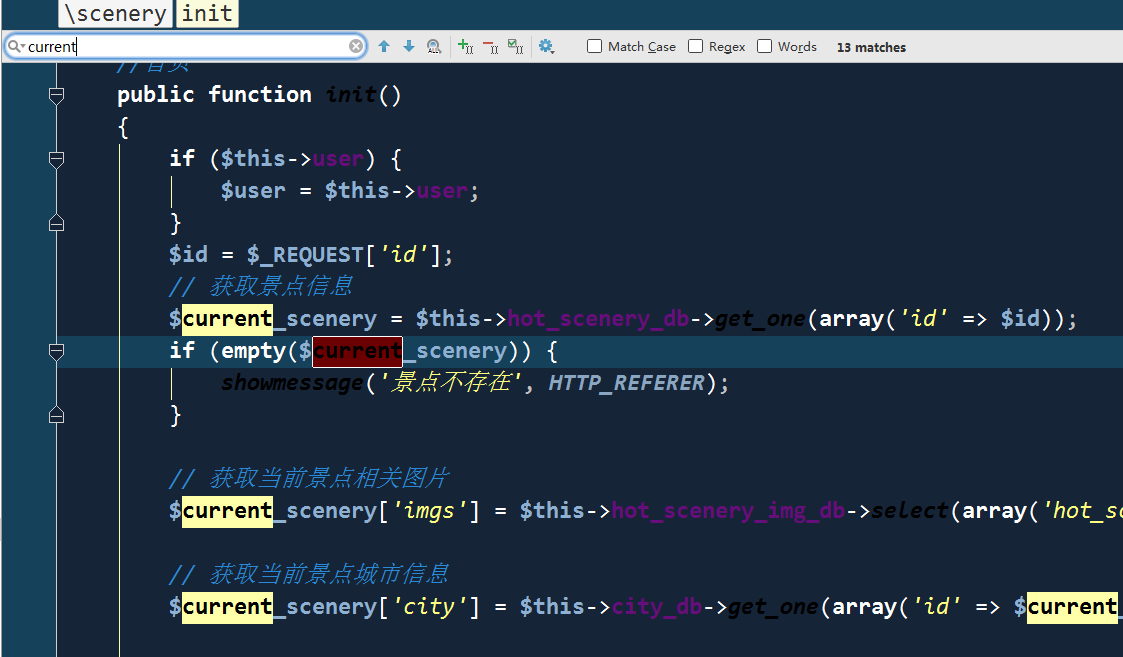Image resolution: width=1123 pixels, height=657 pixels.
Task: Go to previous search occurrence
Action: [x=384, y=47]
